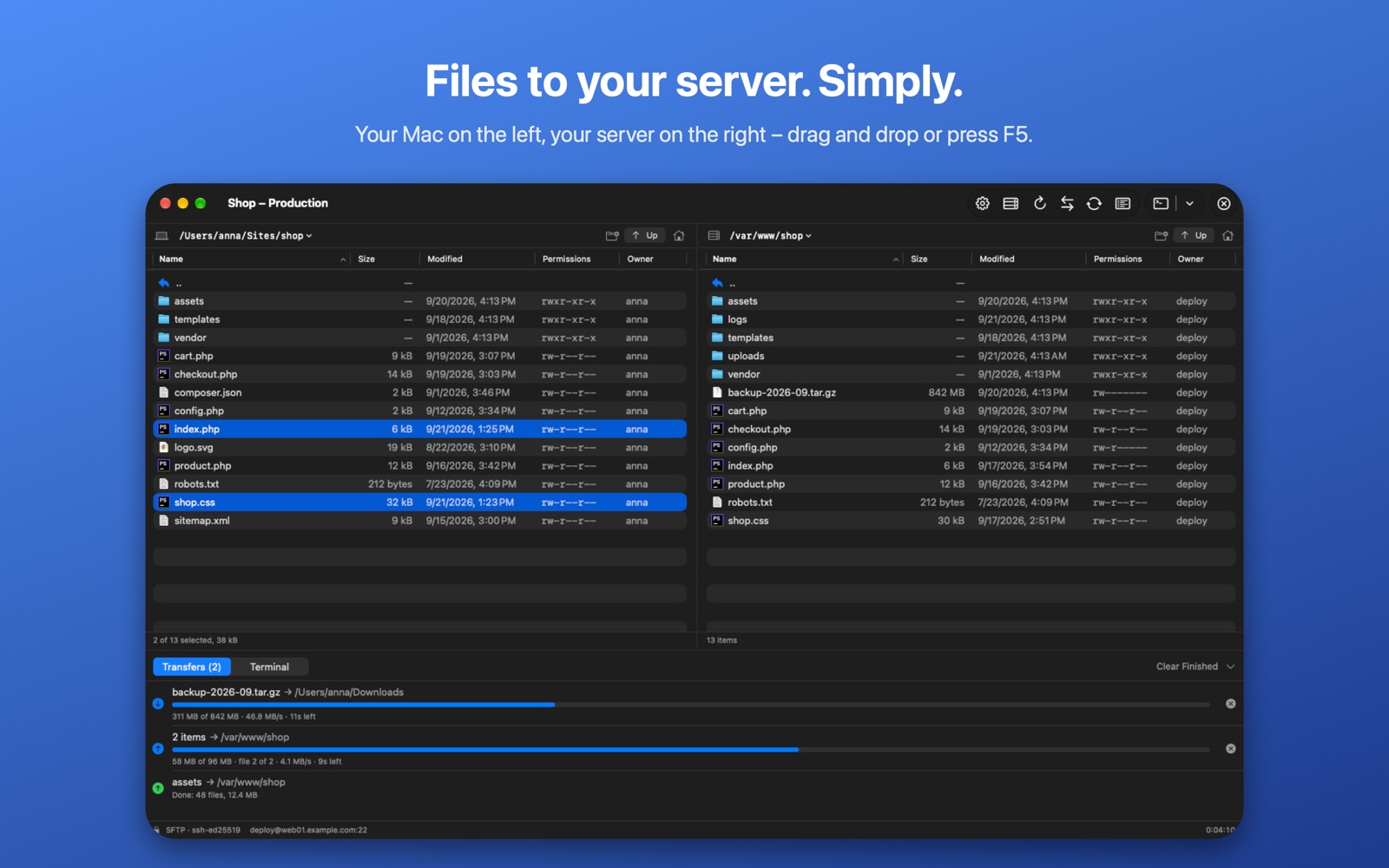
Task: Click deploy@web01.example.com:22 in status bar
Action: [308, 830]
